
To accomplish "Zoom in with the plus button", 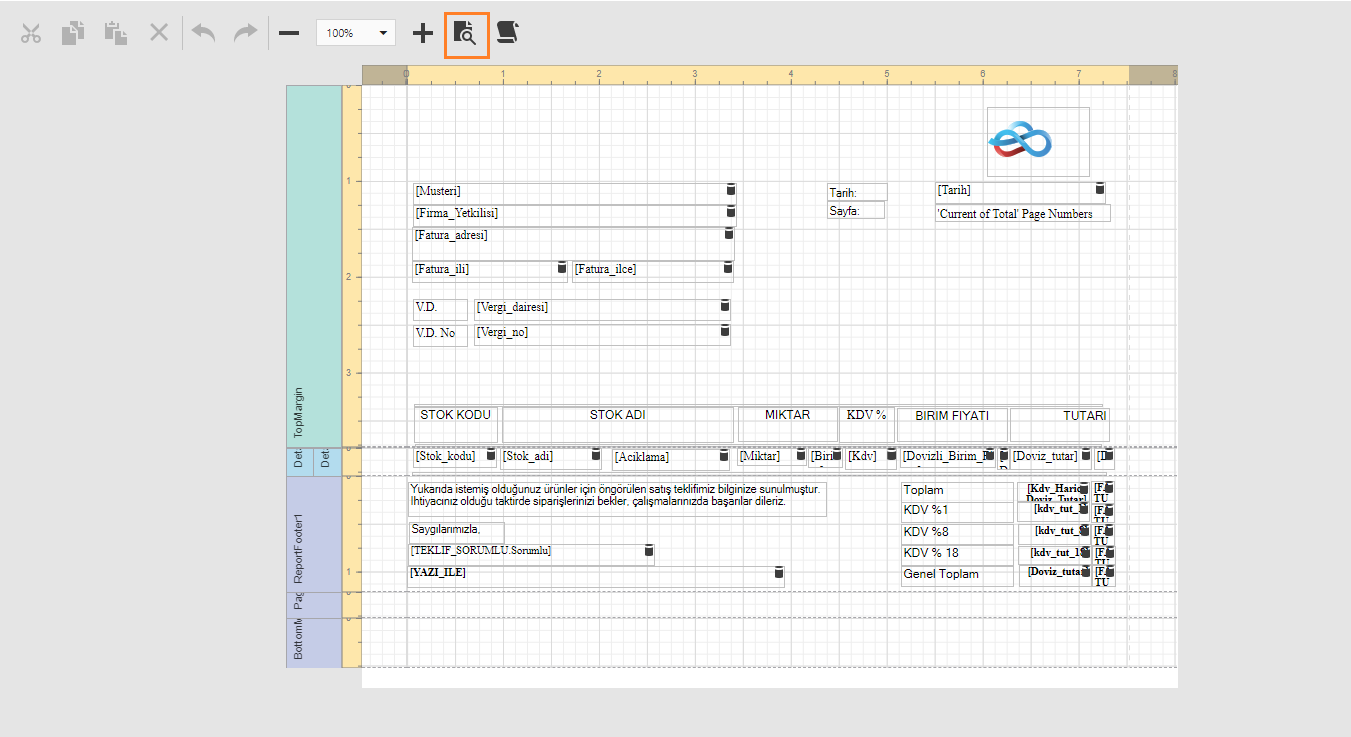I will (423, 33).
